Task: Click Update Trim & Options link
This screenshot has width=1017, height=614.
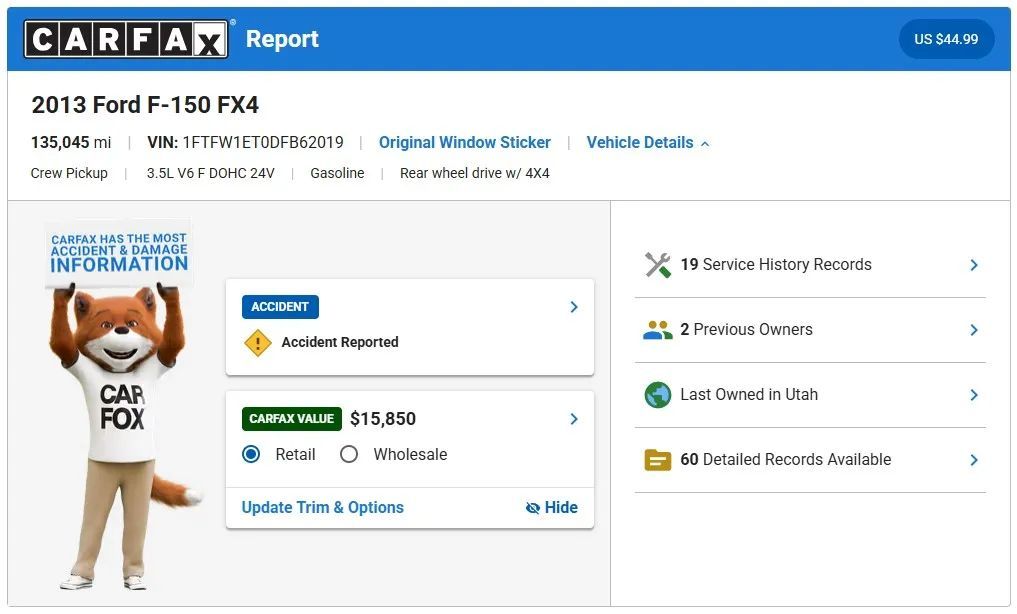Action: 322,508
